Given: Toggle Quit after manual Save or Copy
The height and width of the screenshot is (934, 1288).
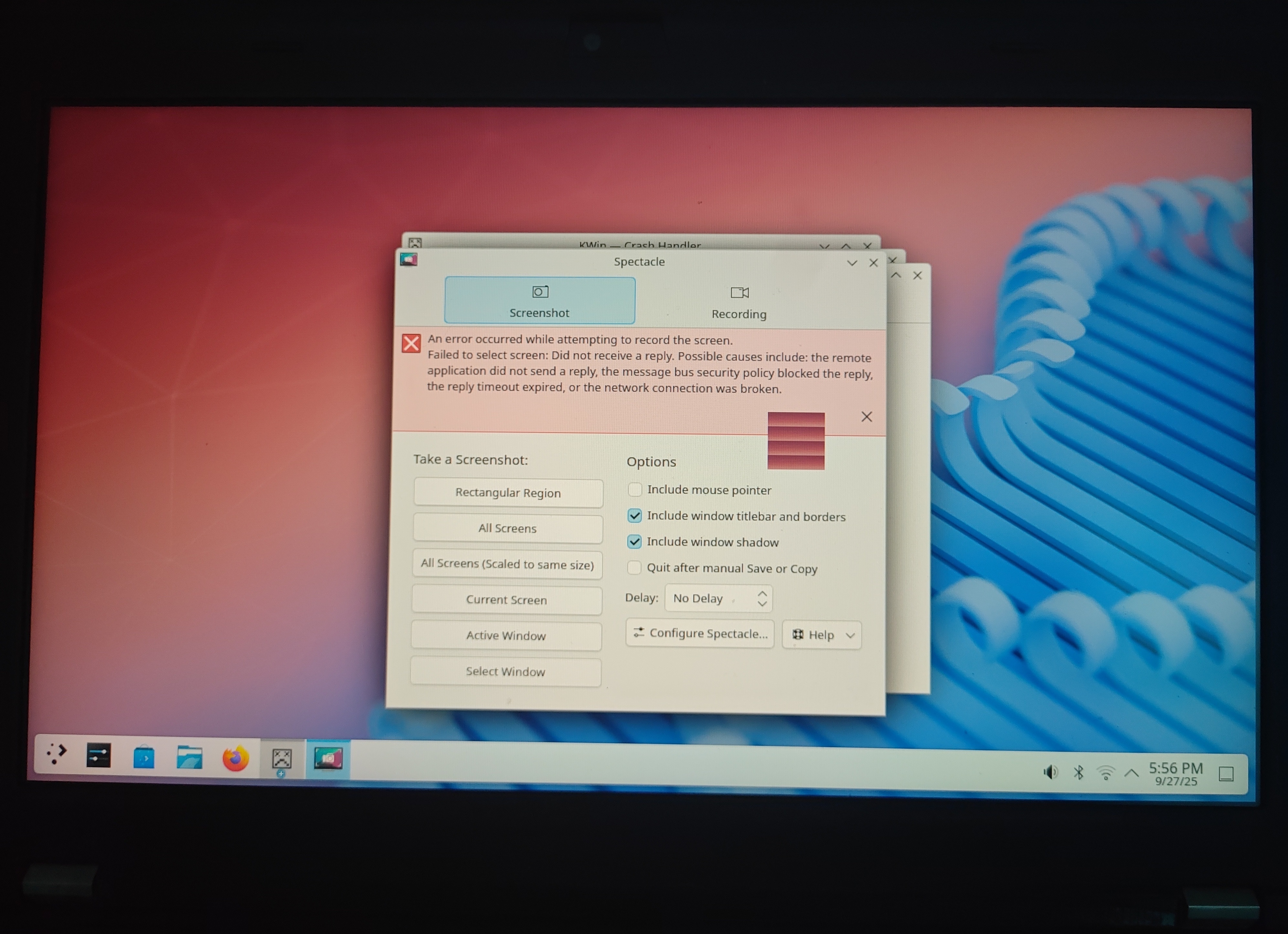Looking at the screenshot, I should (634, 568).
